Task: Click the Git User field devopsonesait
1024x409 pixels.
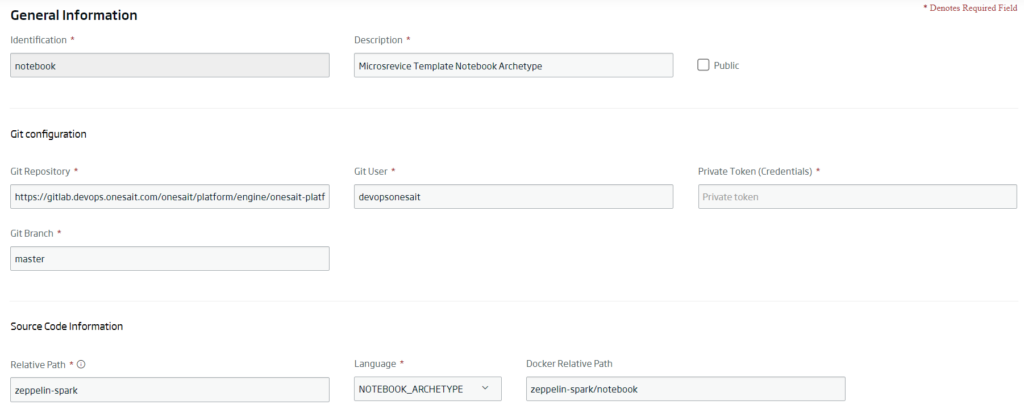Action: tap(513, 197)
